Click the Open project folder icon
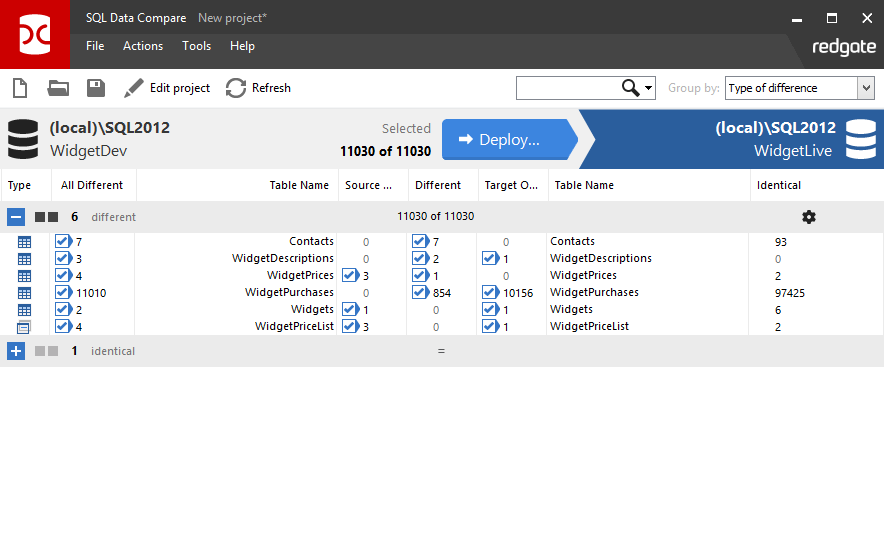This screenshot has height=554, width=884. point(58,88)
